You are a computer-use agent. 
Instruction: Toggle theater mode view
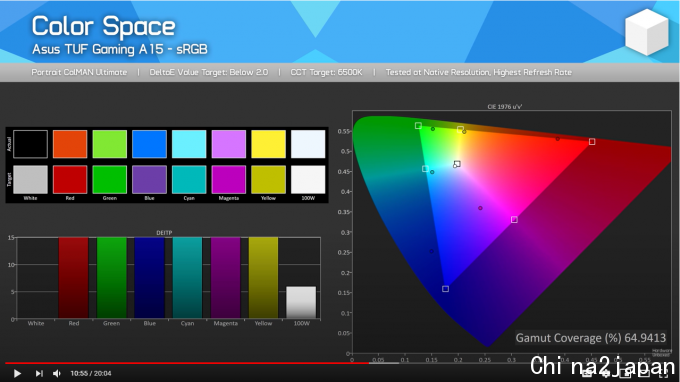click(x=644, y=373)
